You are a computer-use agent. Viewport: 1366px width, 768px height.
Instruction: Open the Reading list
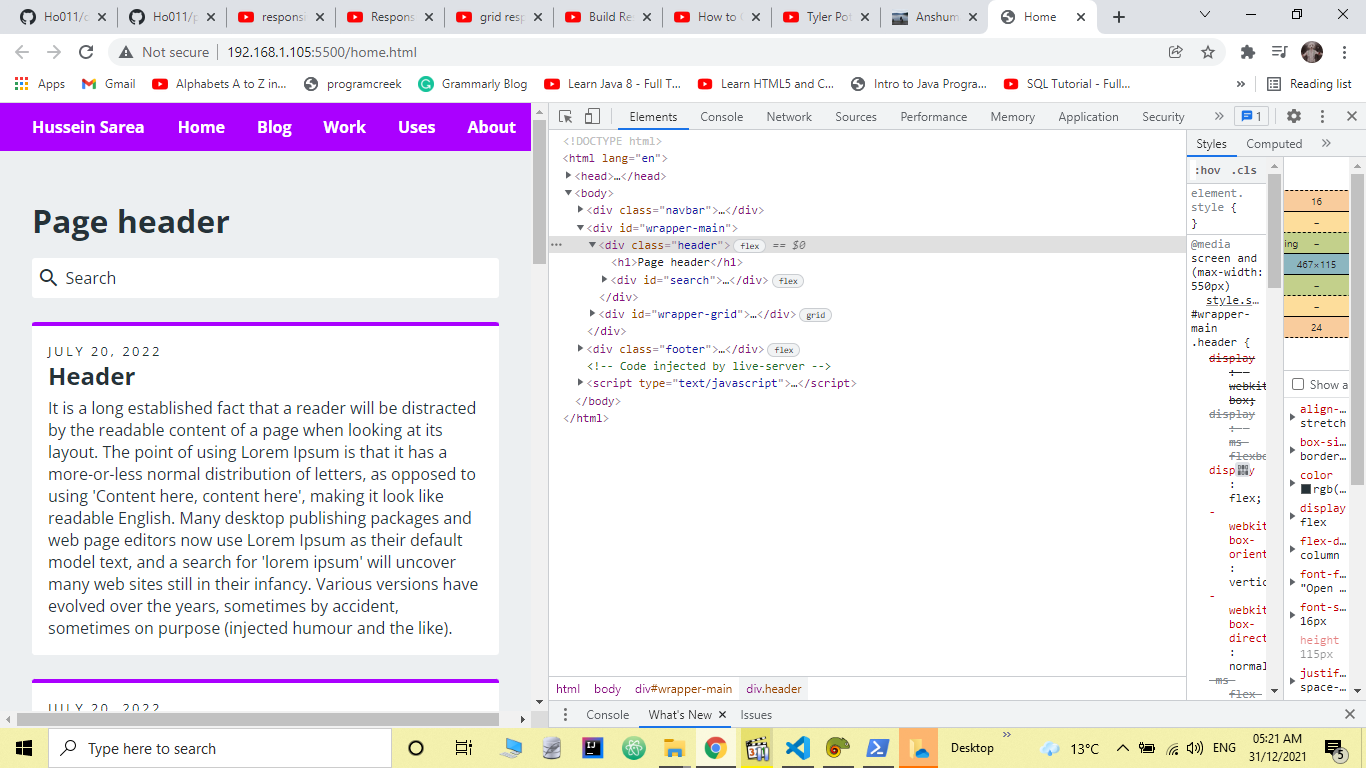(x=1309, y=84)
